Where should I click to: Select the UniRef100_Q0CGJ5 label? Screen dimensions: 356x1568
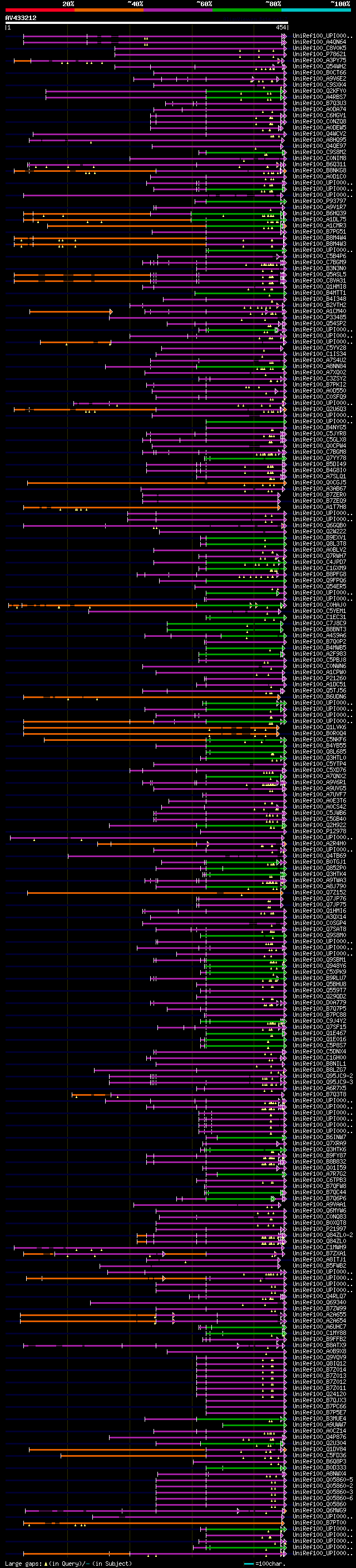319,483
